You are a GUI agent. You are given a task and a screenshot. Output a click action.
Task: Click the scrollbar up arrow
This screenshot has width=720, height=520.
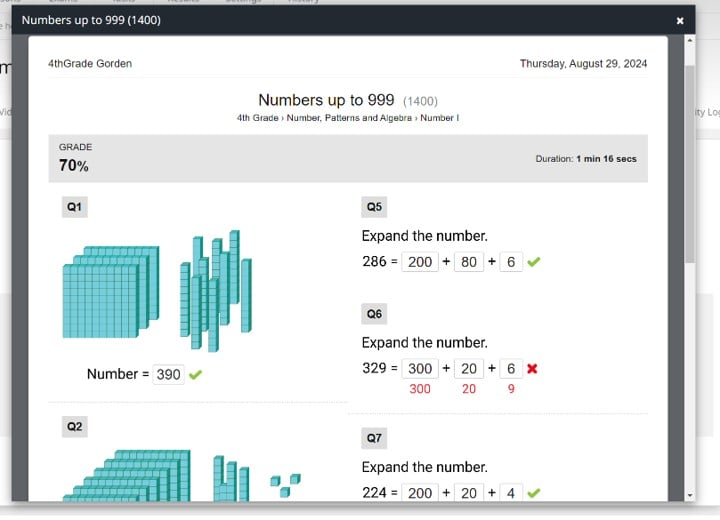coord(690,40)
